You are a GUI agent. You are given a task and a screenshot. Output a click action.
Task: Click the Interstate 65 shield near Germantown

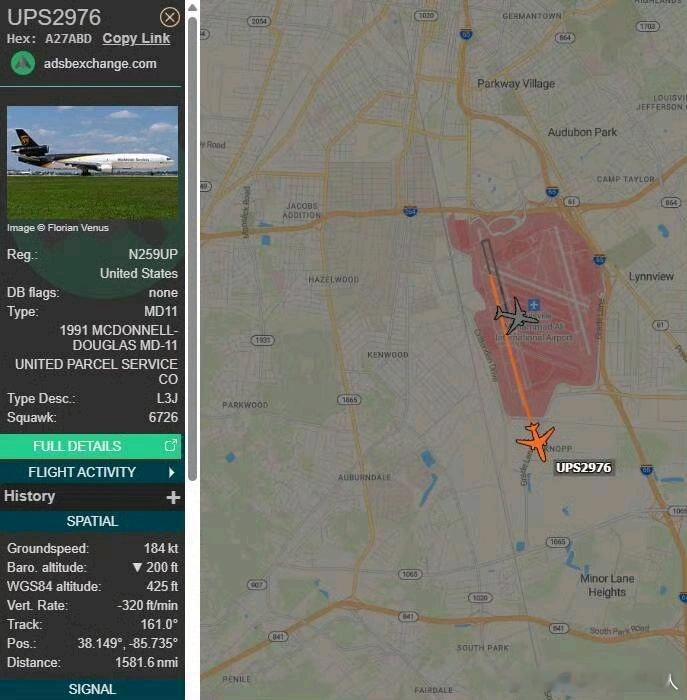click(466, 34)
